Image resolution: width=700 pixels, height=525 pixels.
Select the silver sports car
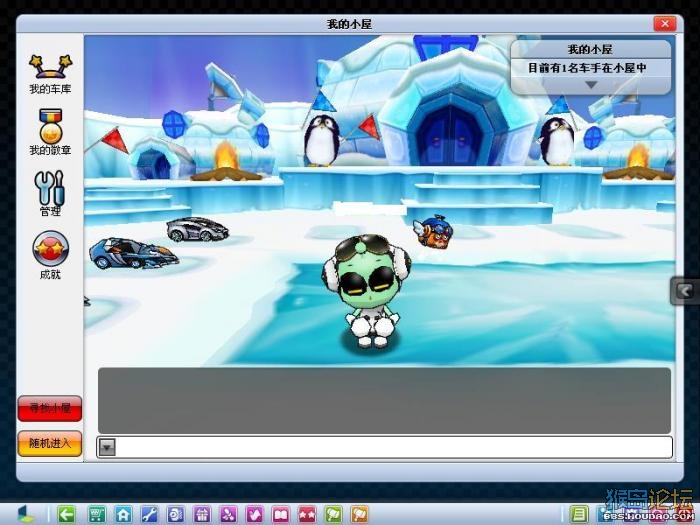(x=197, y=229)
